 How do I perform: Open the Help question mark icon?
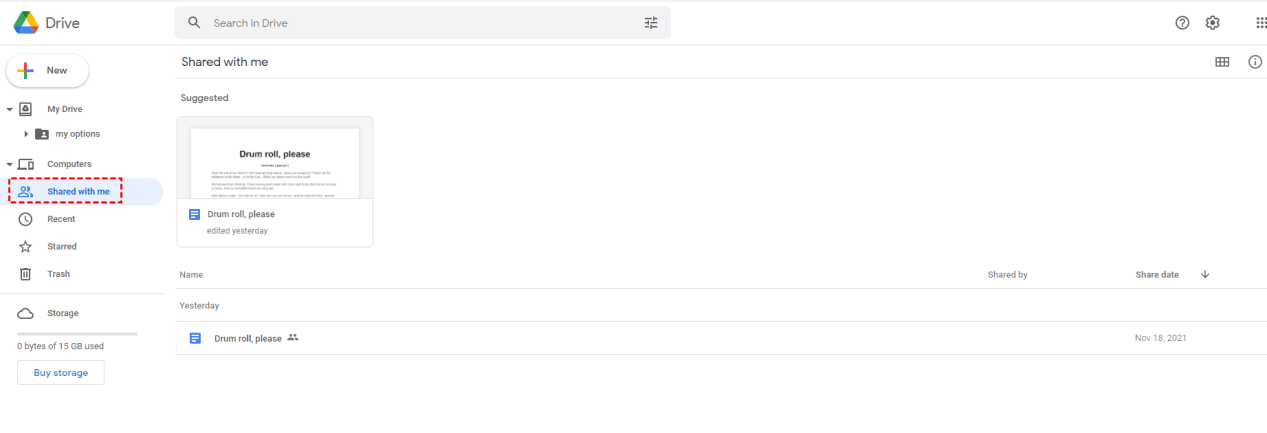click(x=1182, y=23)
